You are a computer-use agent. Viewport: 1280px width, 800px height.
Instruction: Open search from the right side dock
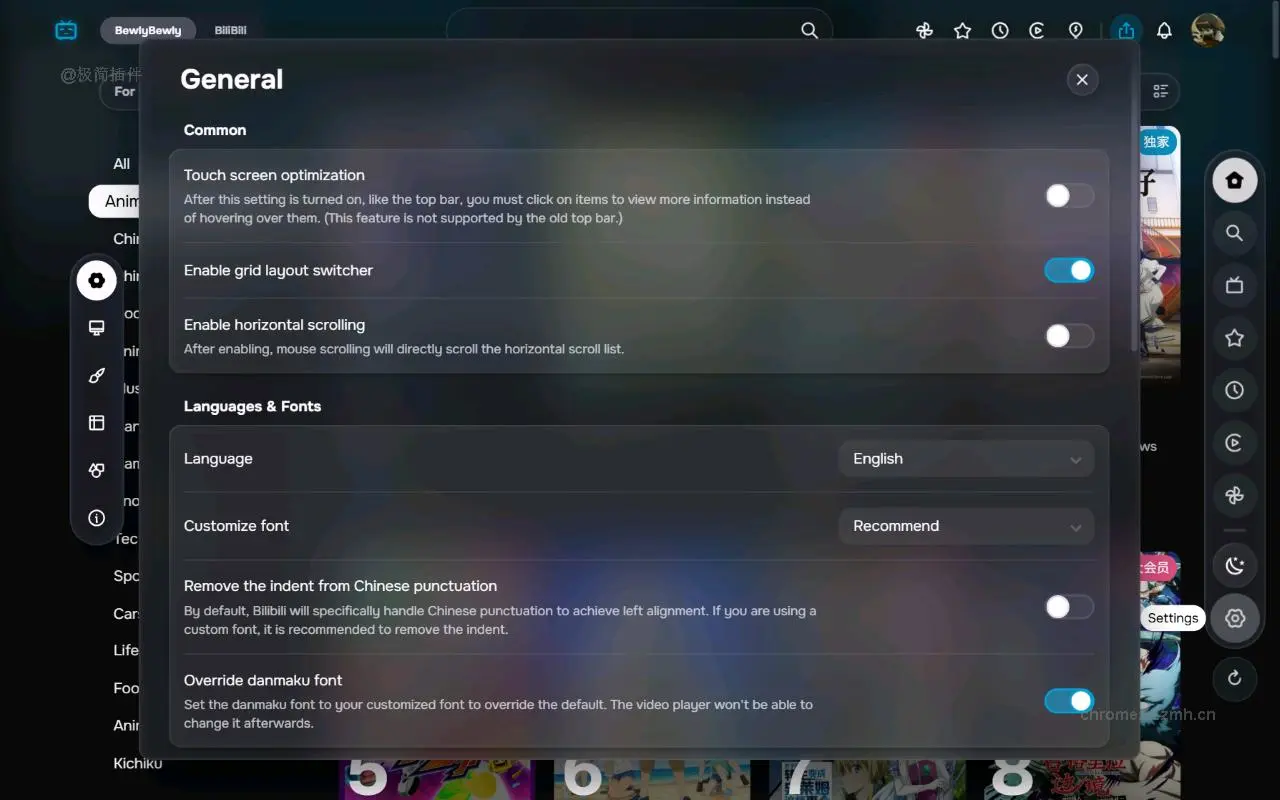point(1234,232)
